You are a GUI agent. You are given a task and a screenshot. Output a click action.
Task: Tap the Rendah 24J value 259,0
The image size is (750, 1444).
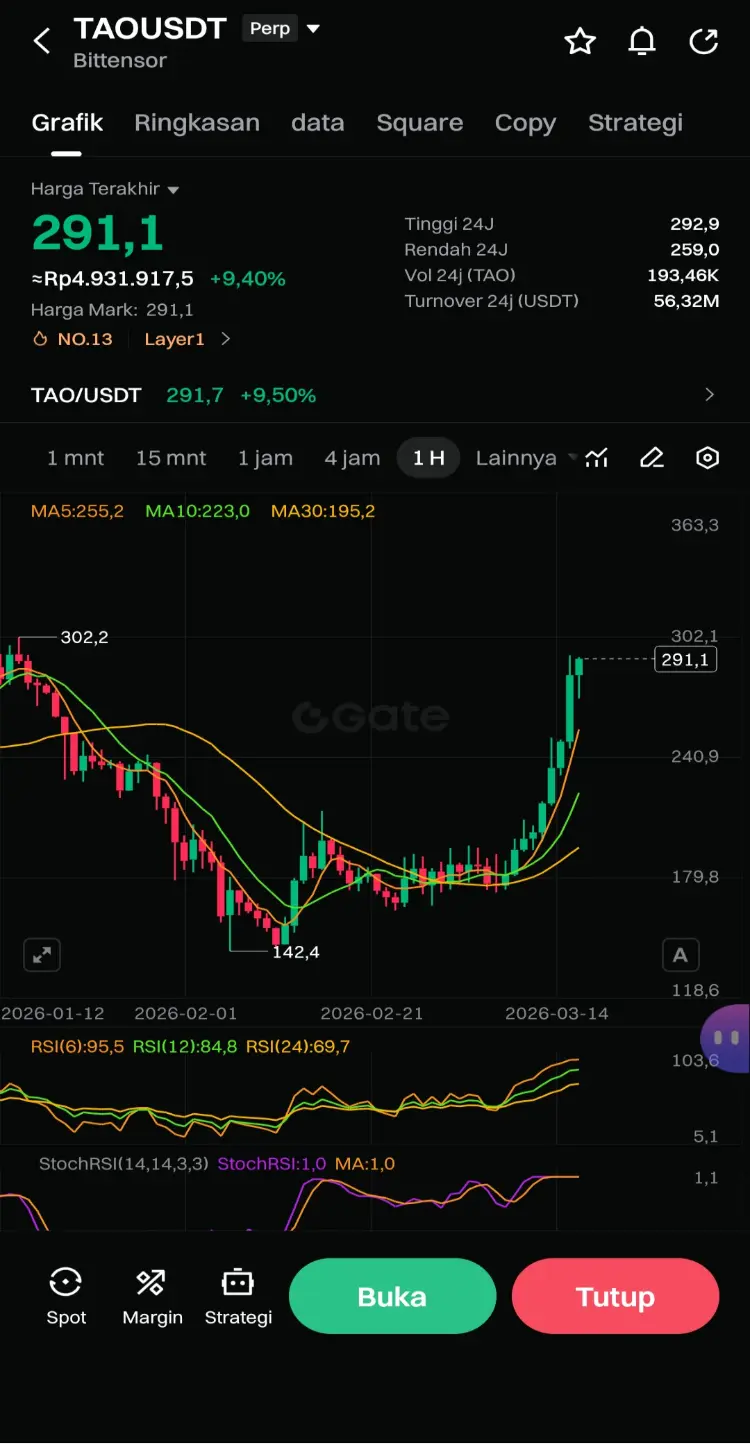click(695, 250)
